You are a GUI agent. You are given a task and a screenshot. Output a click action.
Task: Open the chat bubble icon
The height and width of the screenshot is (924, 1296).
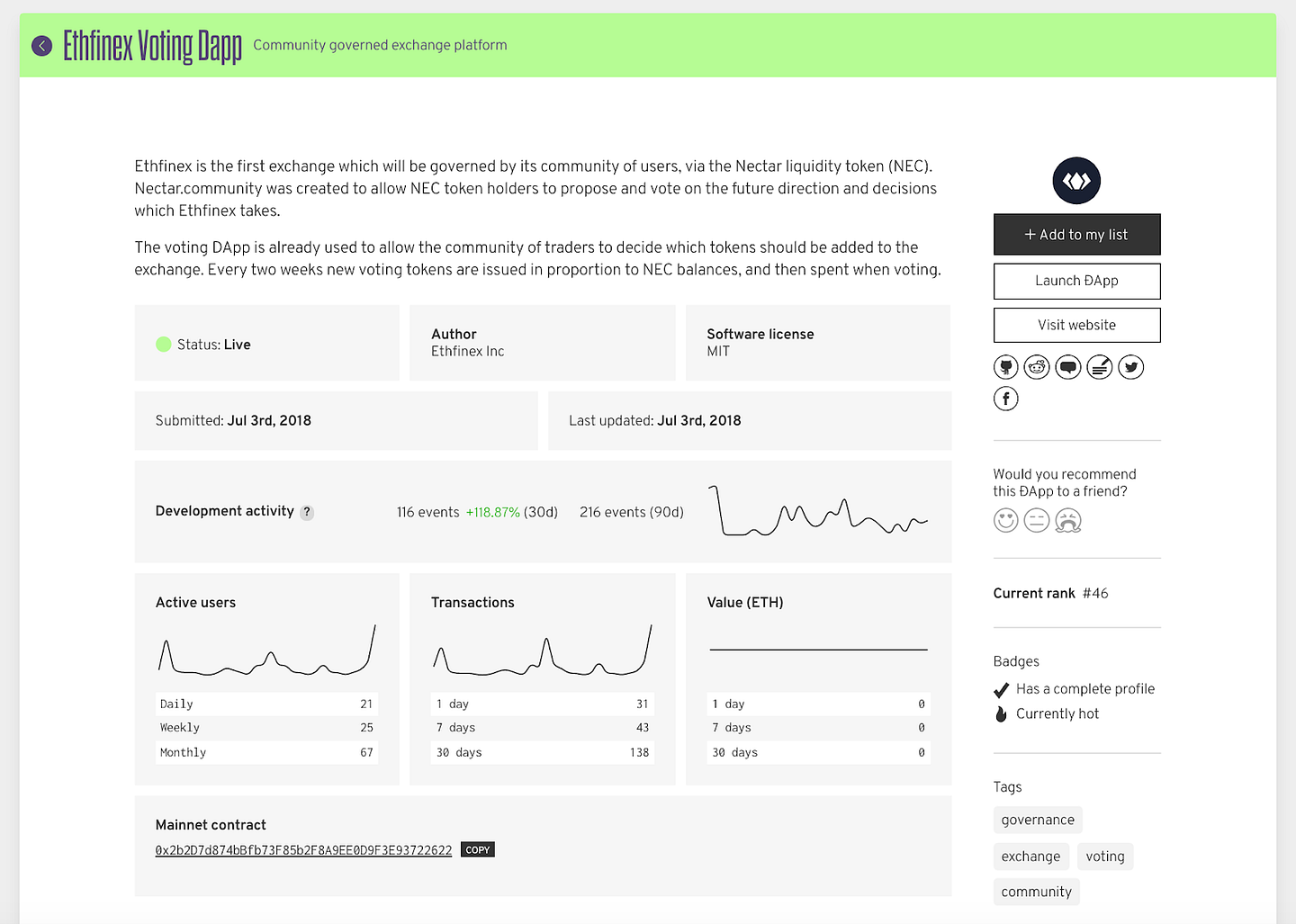1068,367
